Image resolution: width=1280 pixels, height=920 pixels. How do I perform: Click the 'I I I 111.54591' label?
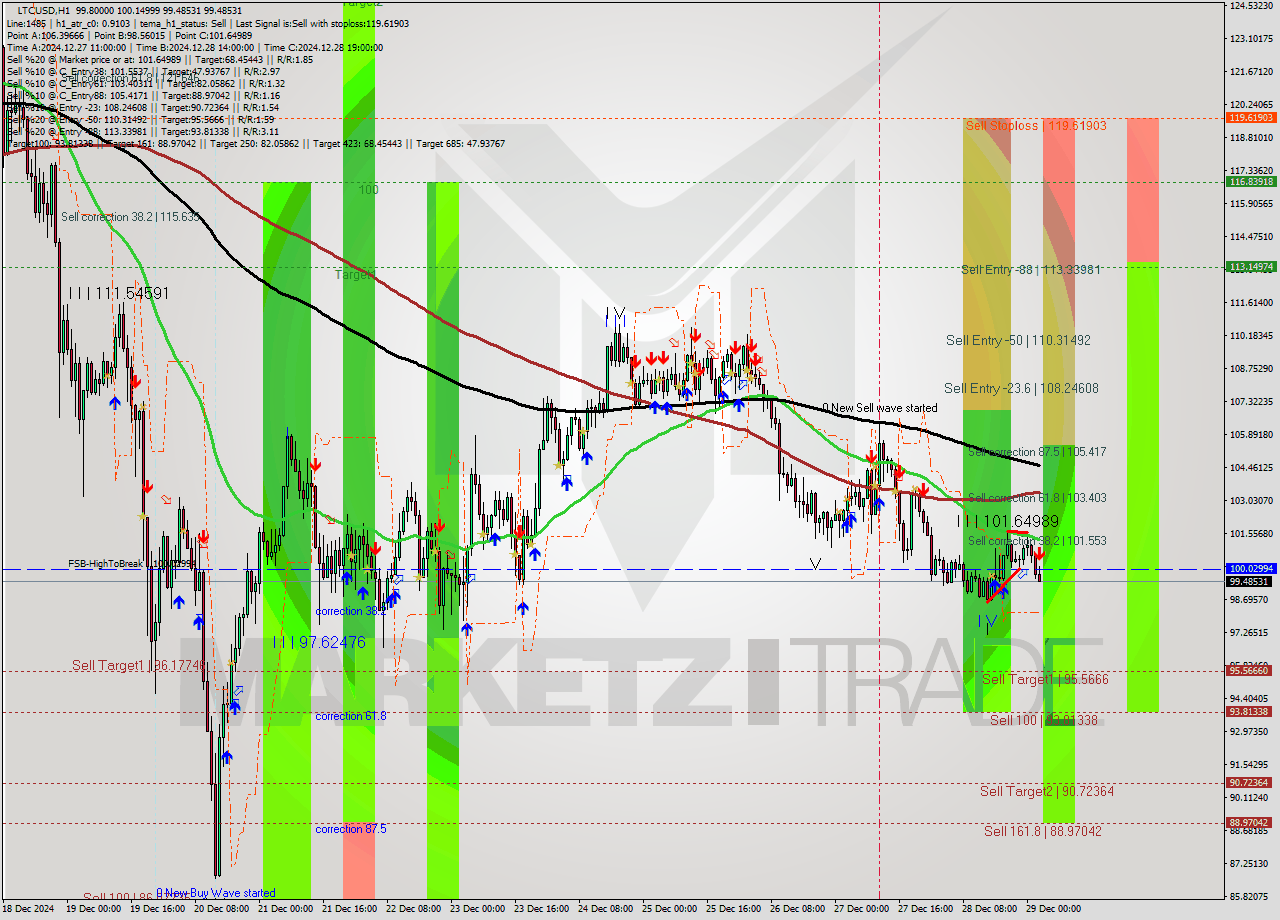pyautogui.click(x=118, y=293)
